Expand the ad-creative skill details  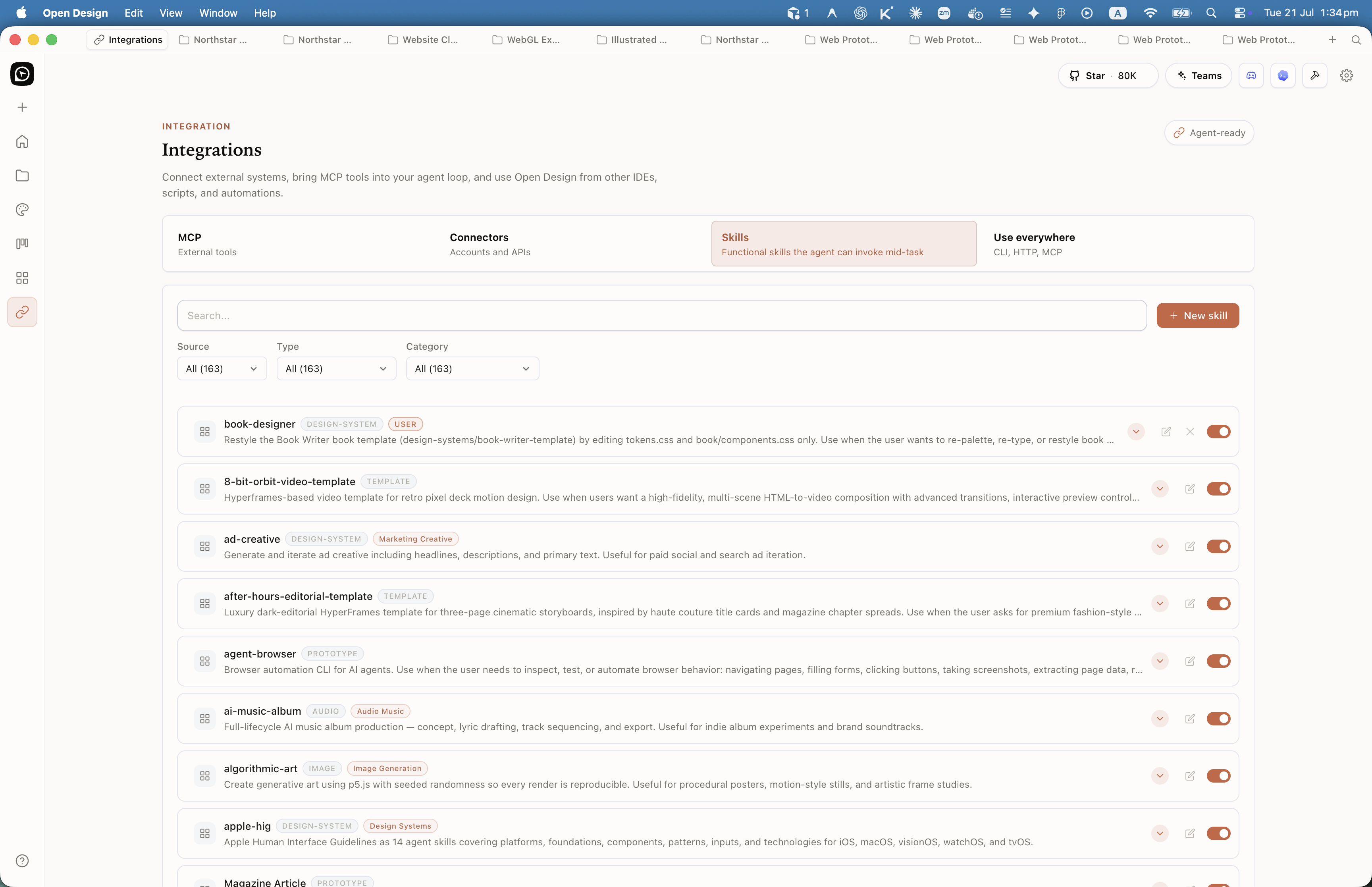(1160, 546)
